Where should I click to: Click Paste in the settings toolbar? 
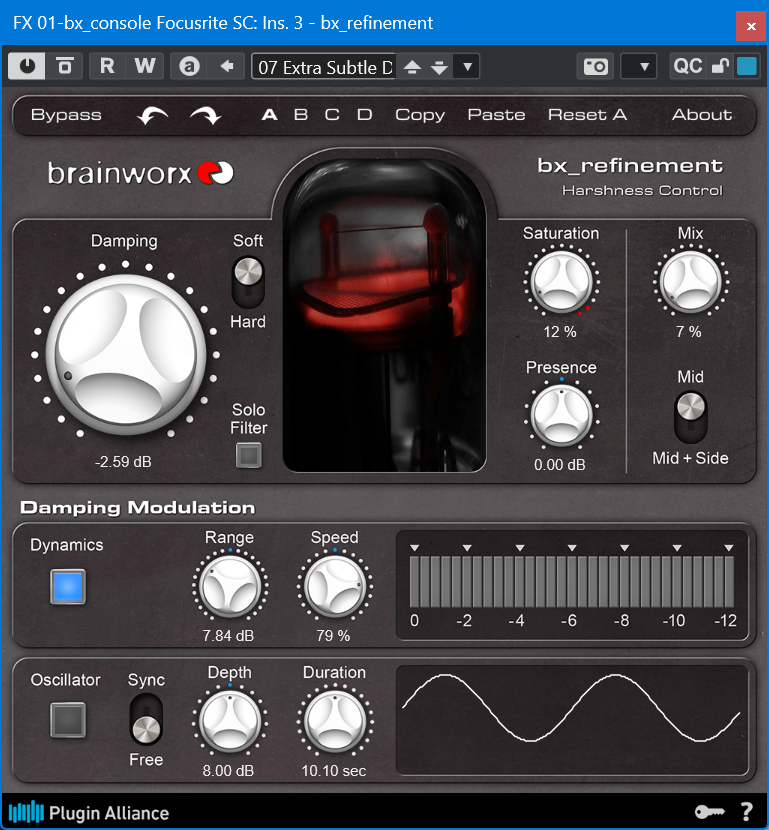point(496,115)
